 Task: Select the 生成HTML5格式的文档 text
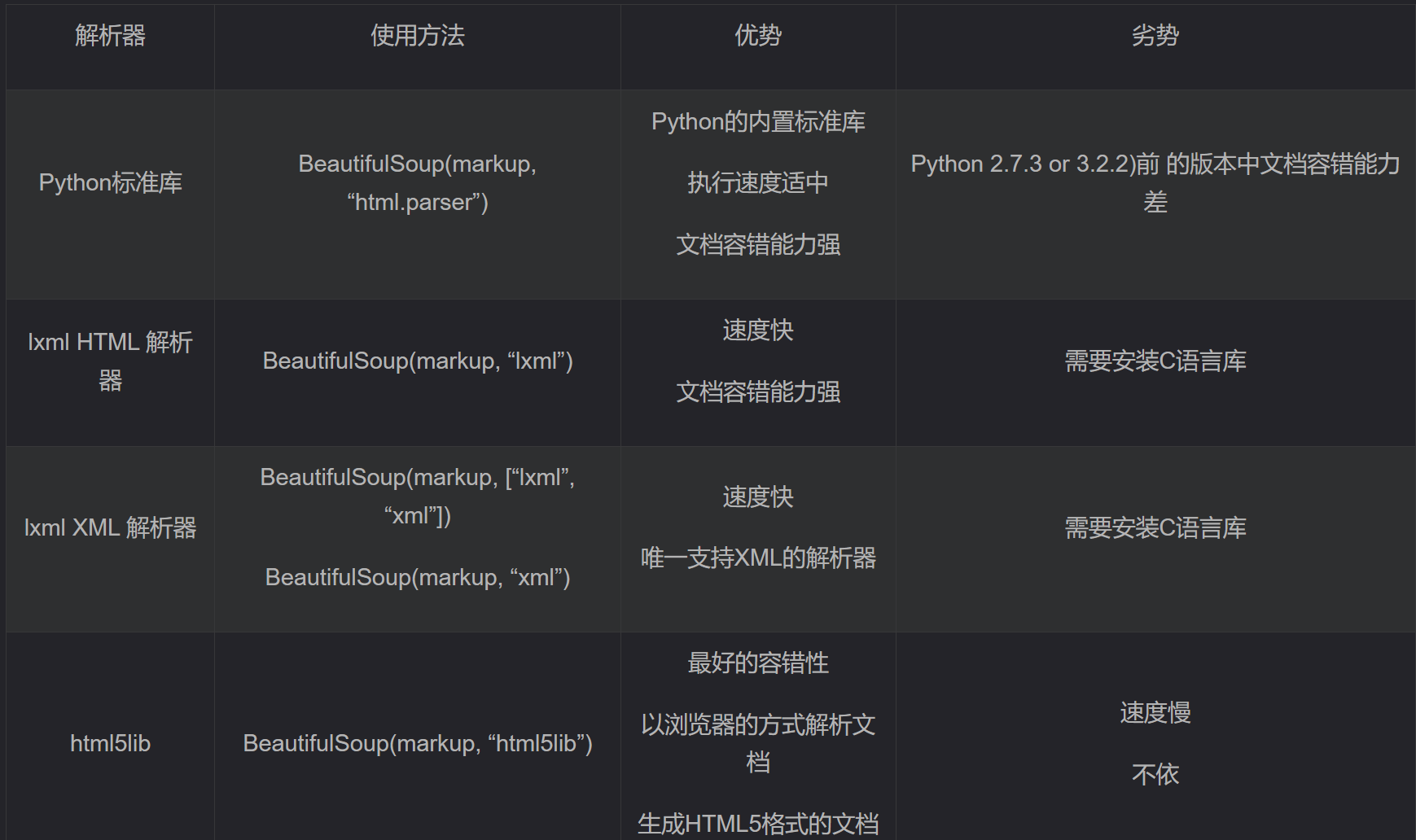pyautogui.click(x=757, y=824)
